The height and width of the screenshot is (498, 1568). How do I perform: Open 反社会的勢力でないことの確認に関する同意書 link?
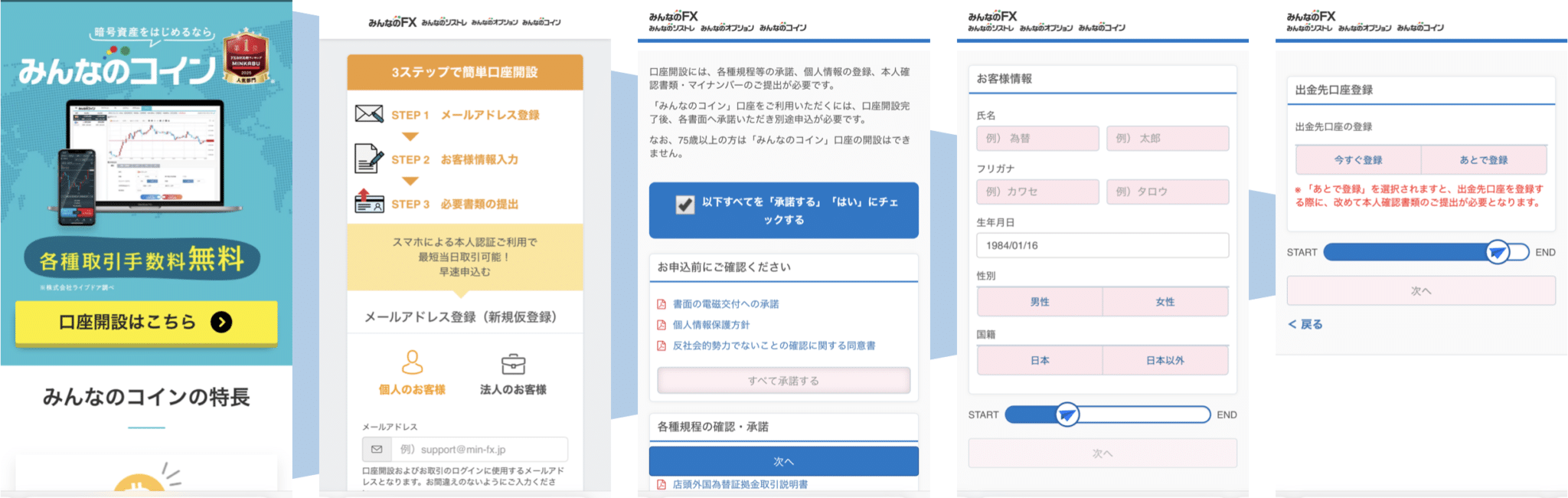774,346
